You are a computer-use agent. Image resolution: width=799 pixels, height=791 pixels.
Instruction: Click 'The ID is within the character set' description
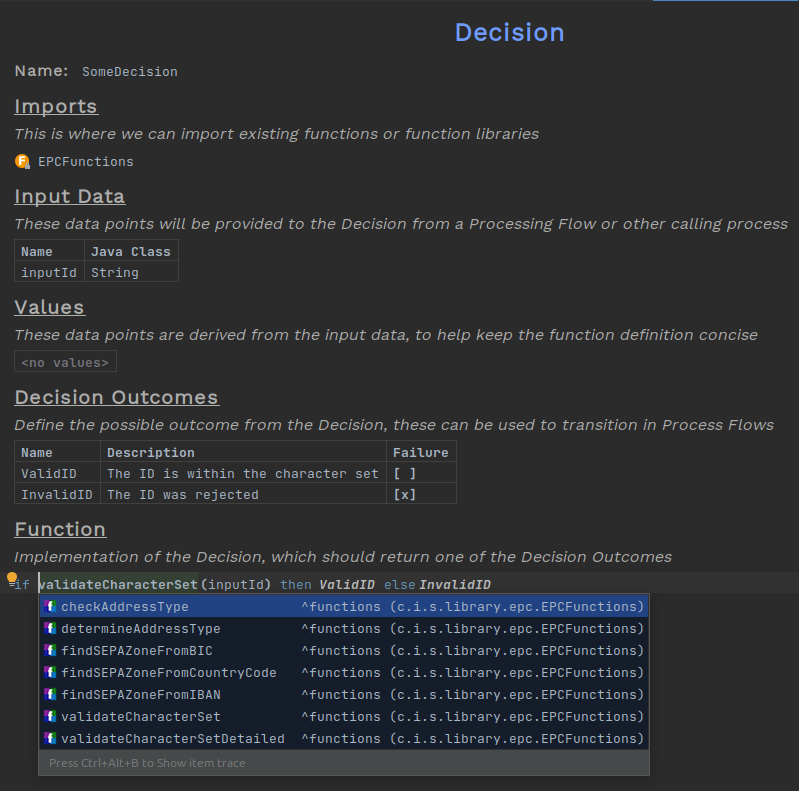pos(243,473)
